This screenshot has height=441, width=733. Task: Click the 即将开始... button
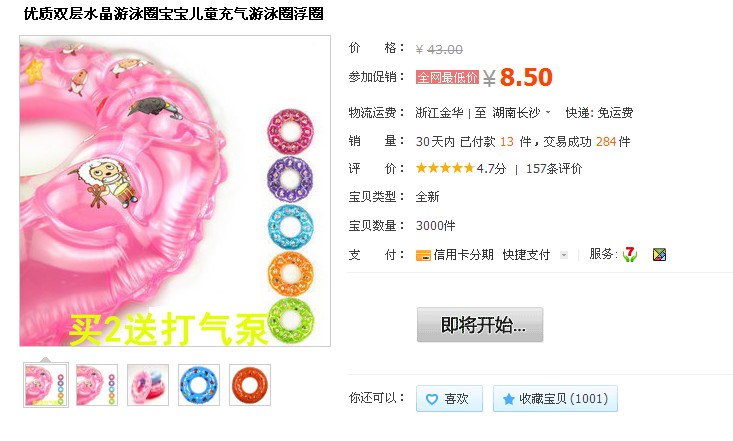coord(480,325)
